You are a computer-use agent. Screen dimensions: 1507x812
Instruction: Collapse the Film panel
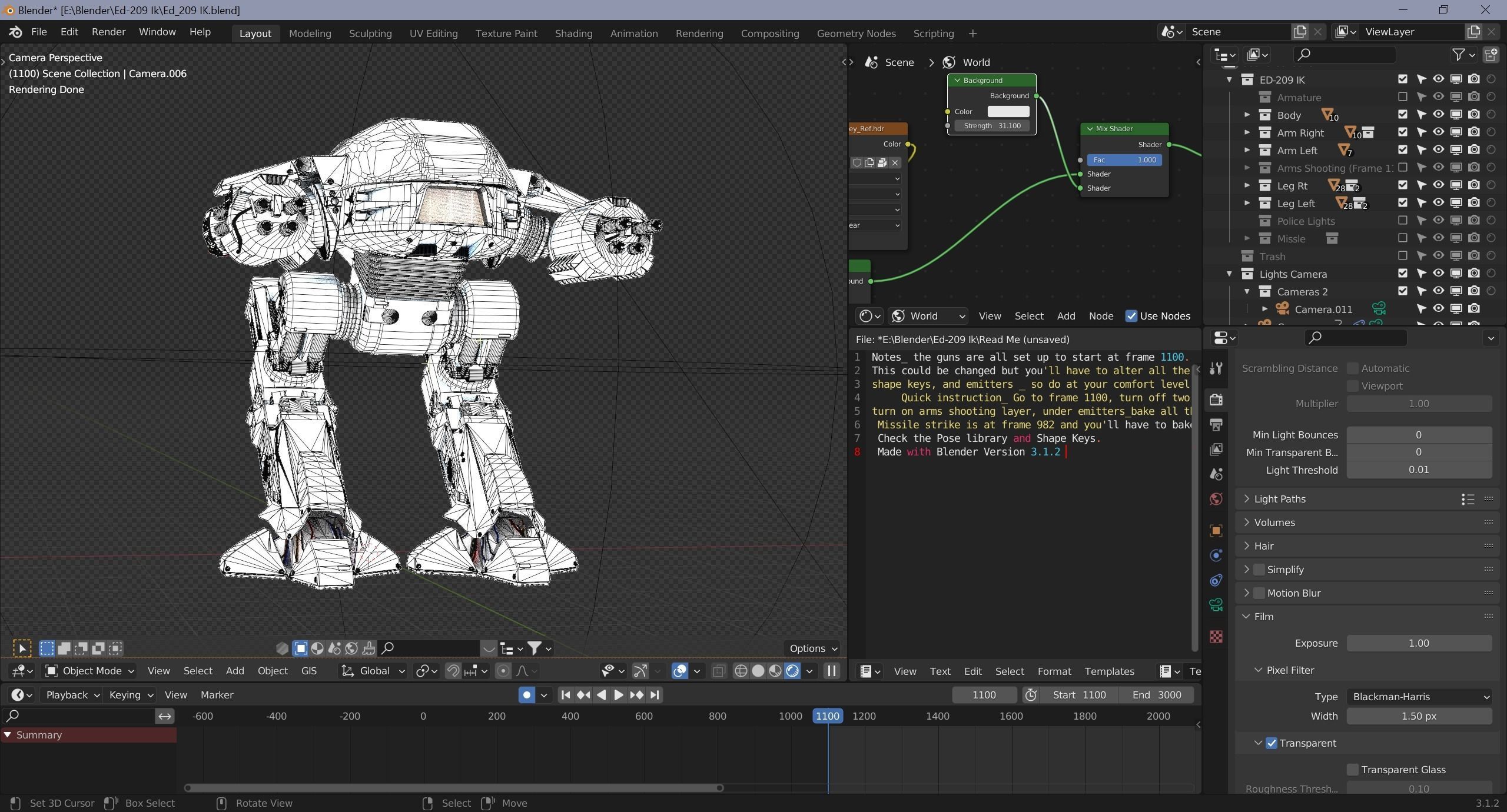point(1246,617)
